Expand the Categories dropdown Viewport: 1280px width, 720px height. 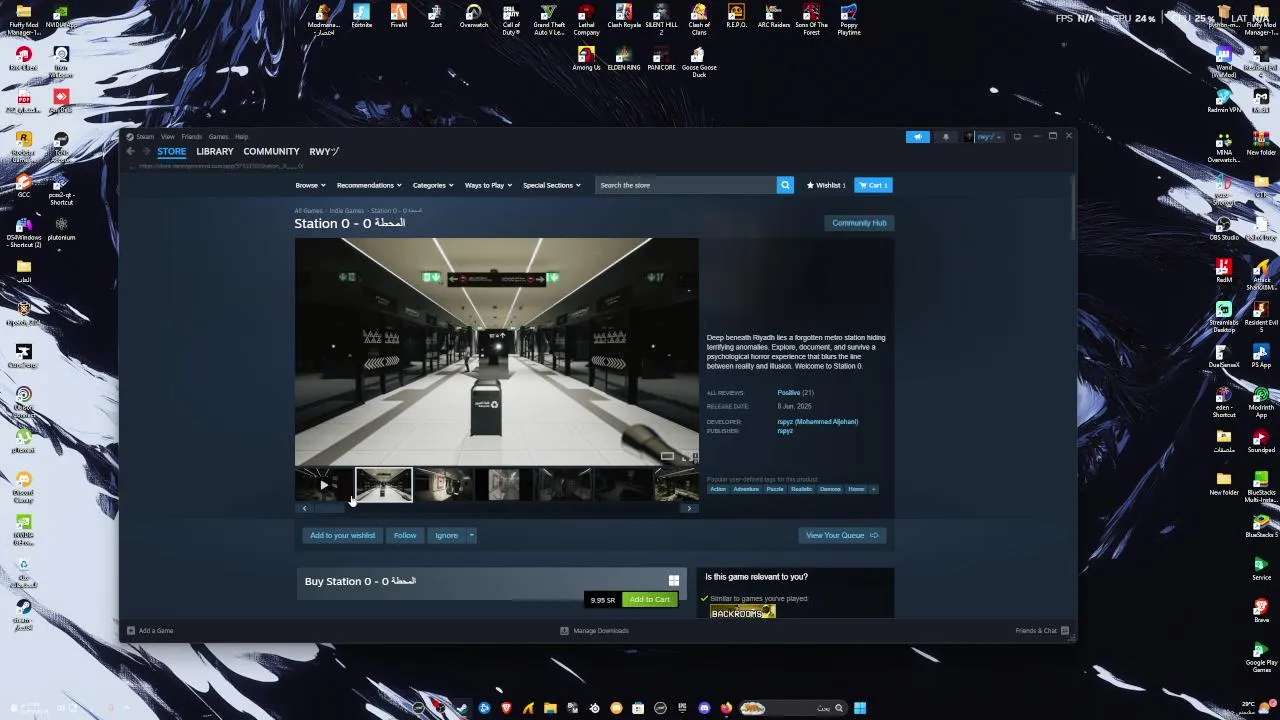[x=433, y=185]
